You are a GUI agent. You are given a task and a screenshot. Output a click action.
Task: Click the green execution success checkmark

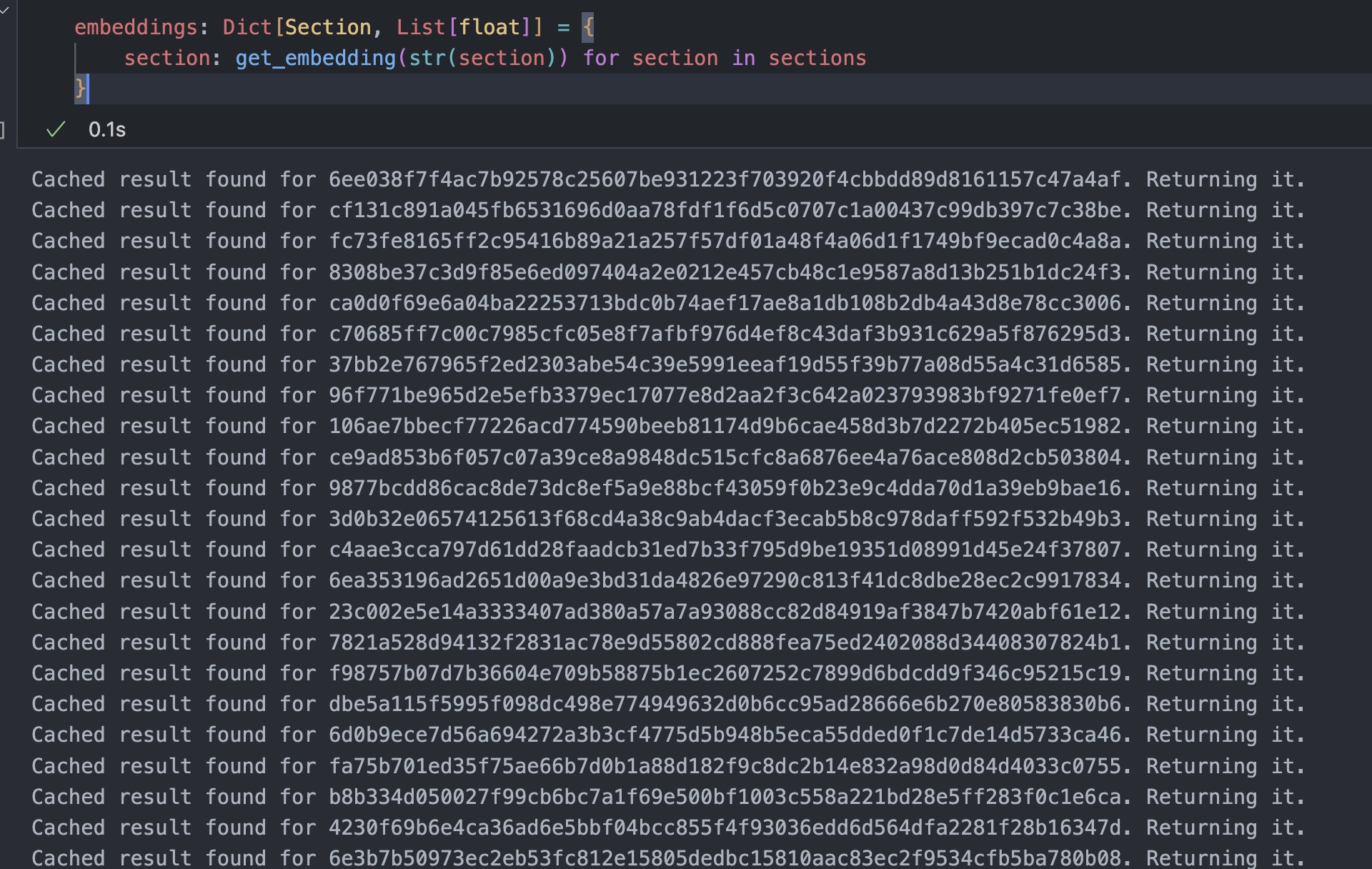[56, 129]
